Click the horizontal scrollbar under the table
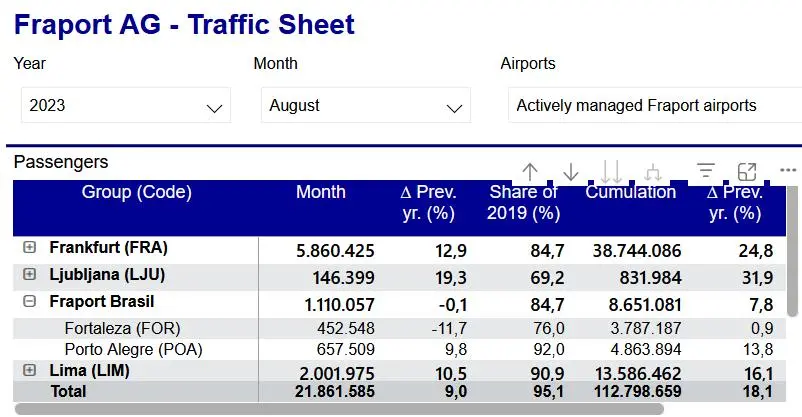 pos(339,409)
